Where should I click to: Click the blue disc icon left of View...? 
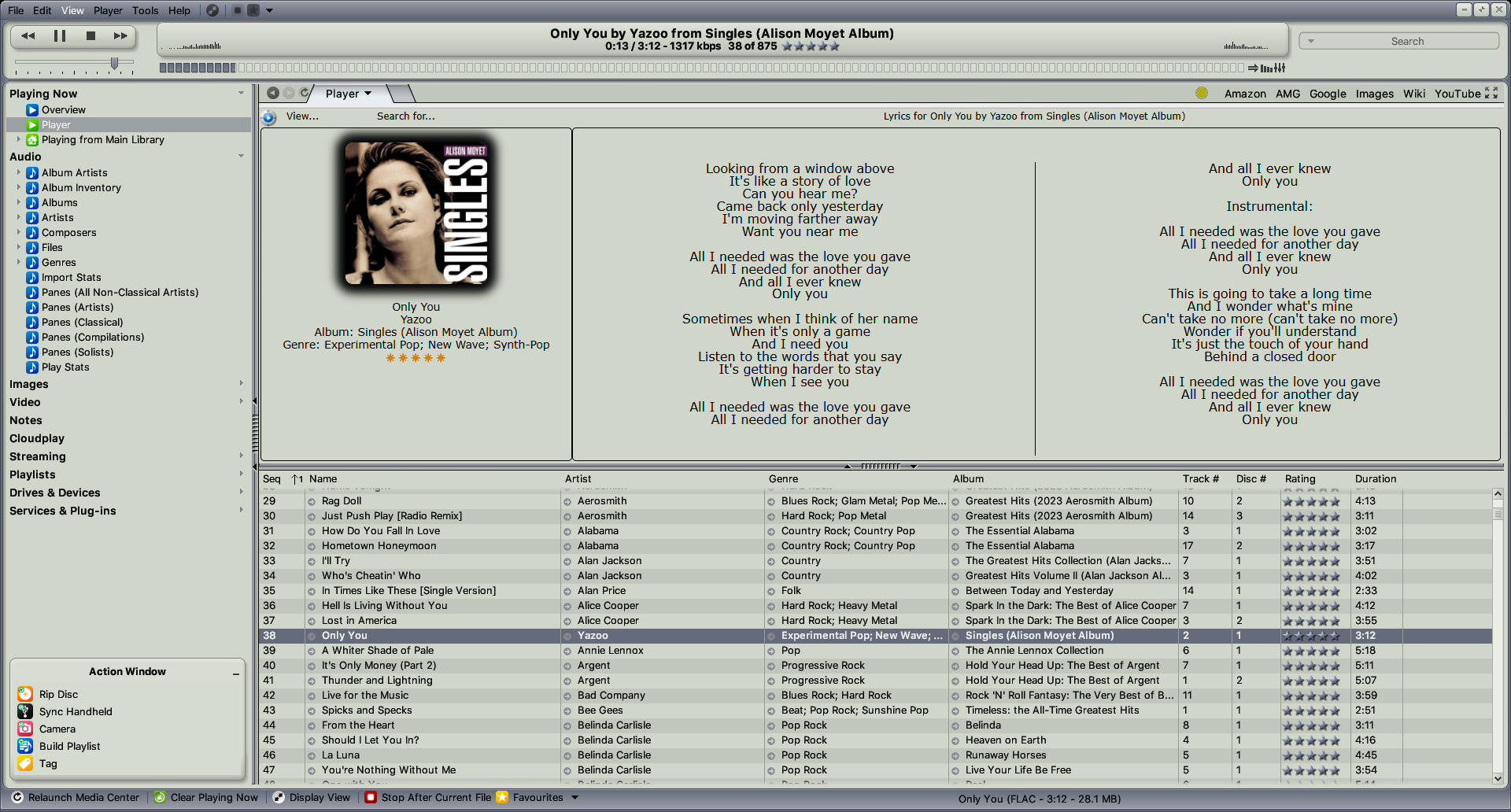[x=269, y=117]
